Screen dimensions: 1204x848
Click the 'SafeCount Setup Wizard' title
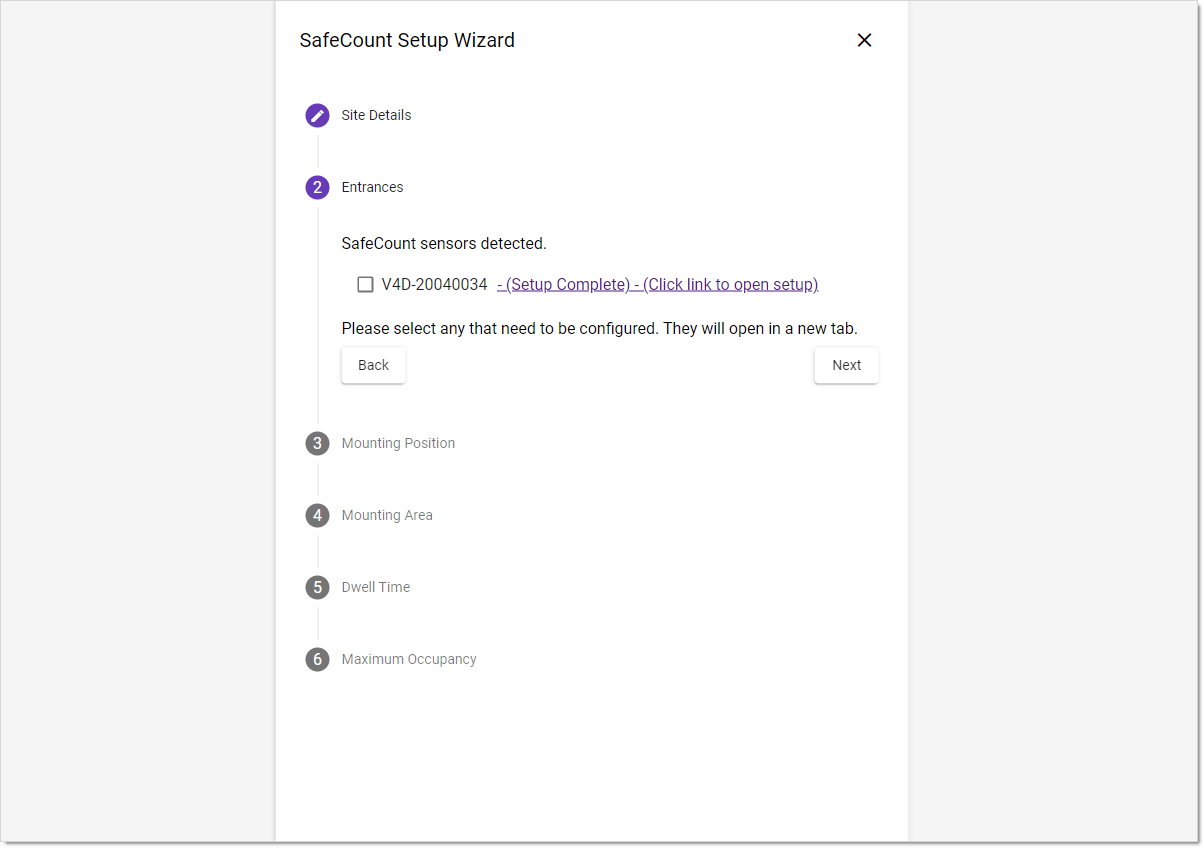click(407, 40)
